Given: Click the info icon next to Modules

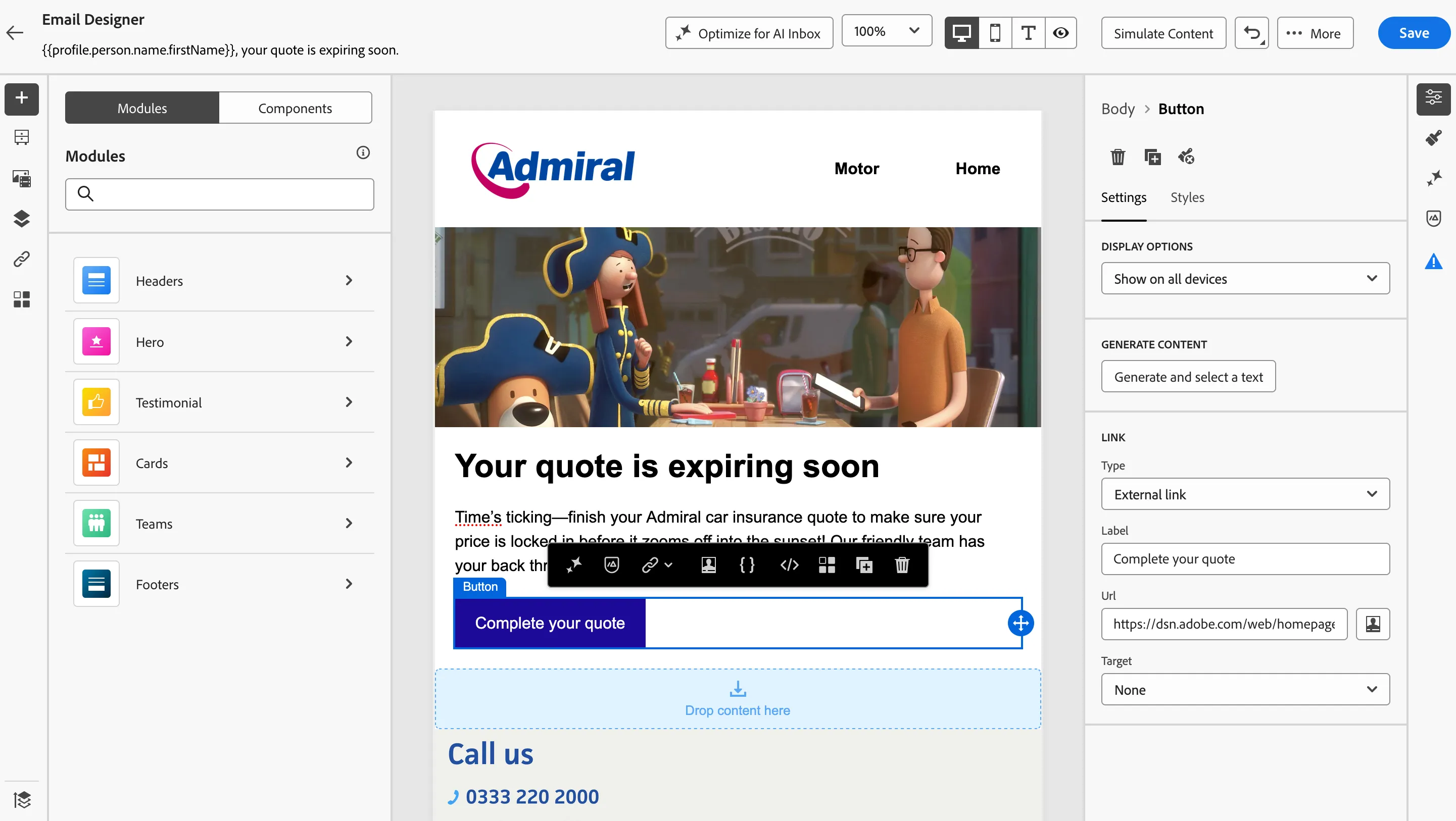Looking at the screenshot, I should click(x=363, y=152).
